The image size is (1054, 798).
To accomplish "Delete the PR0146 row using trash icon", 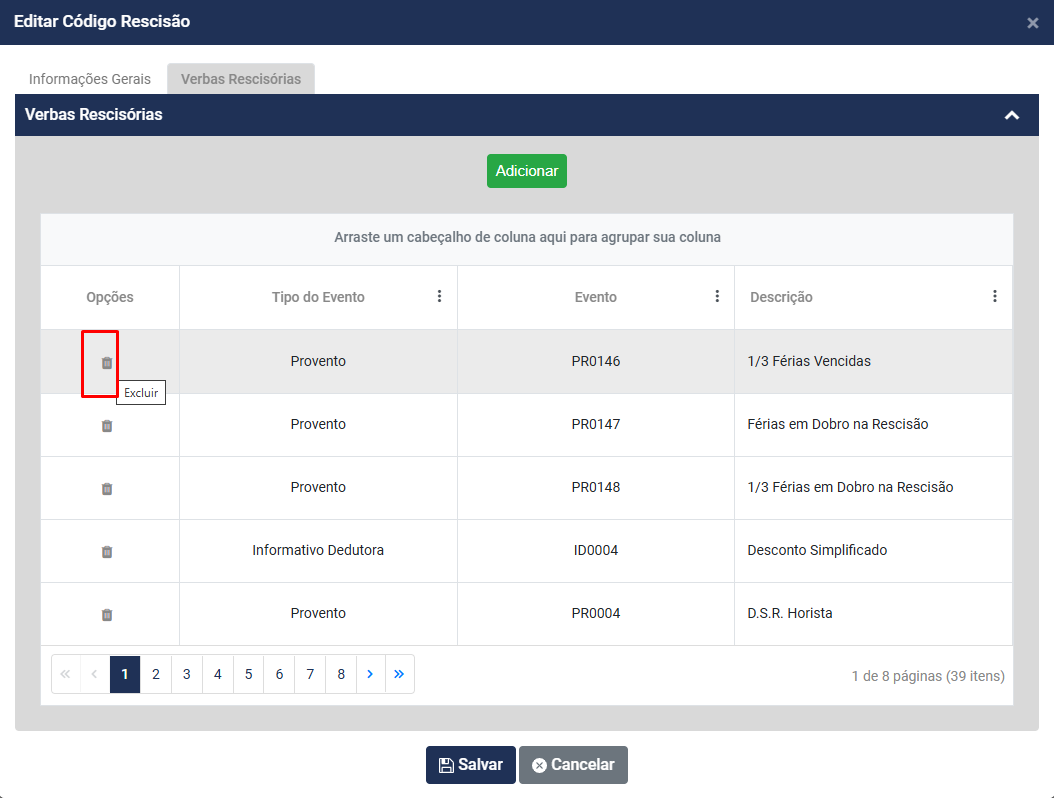I will pyautogui.click(x=107, y=363).
